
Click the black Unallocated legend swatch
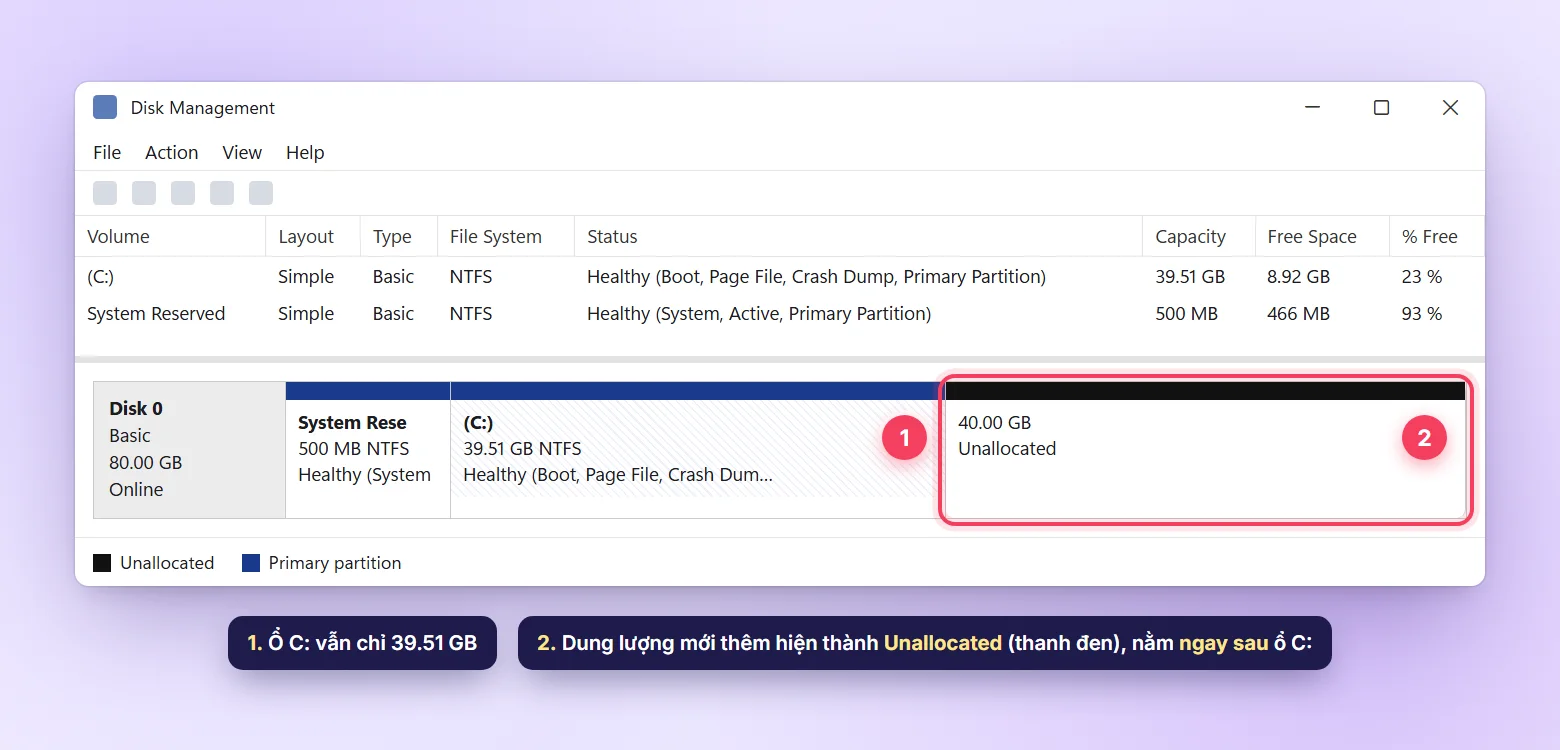coord(102,563)
